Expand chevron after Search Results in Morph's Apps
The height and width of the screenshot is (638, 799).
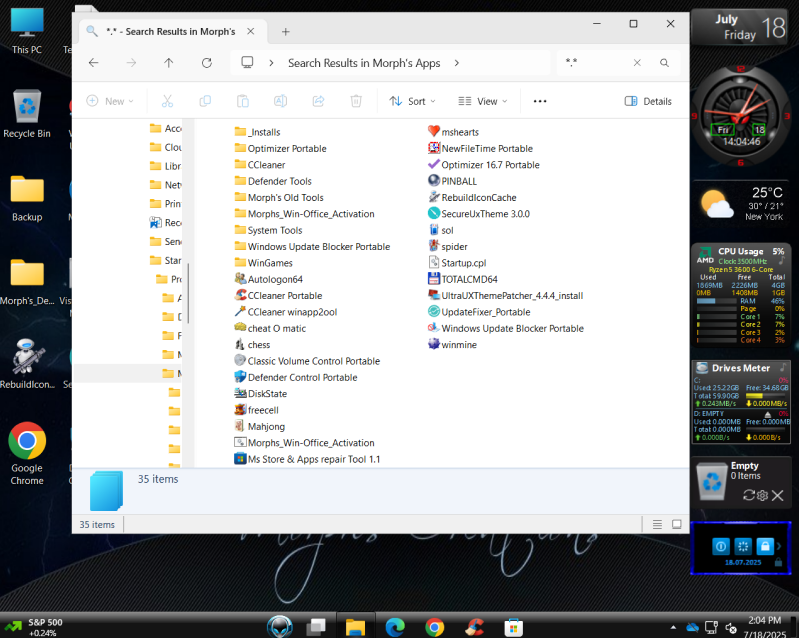click(457, 63)
